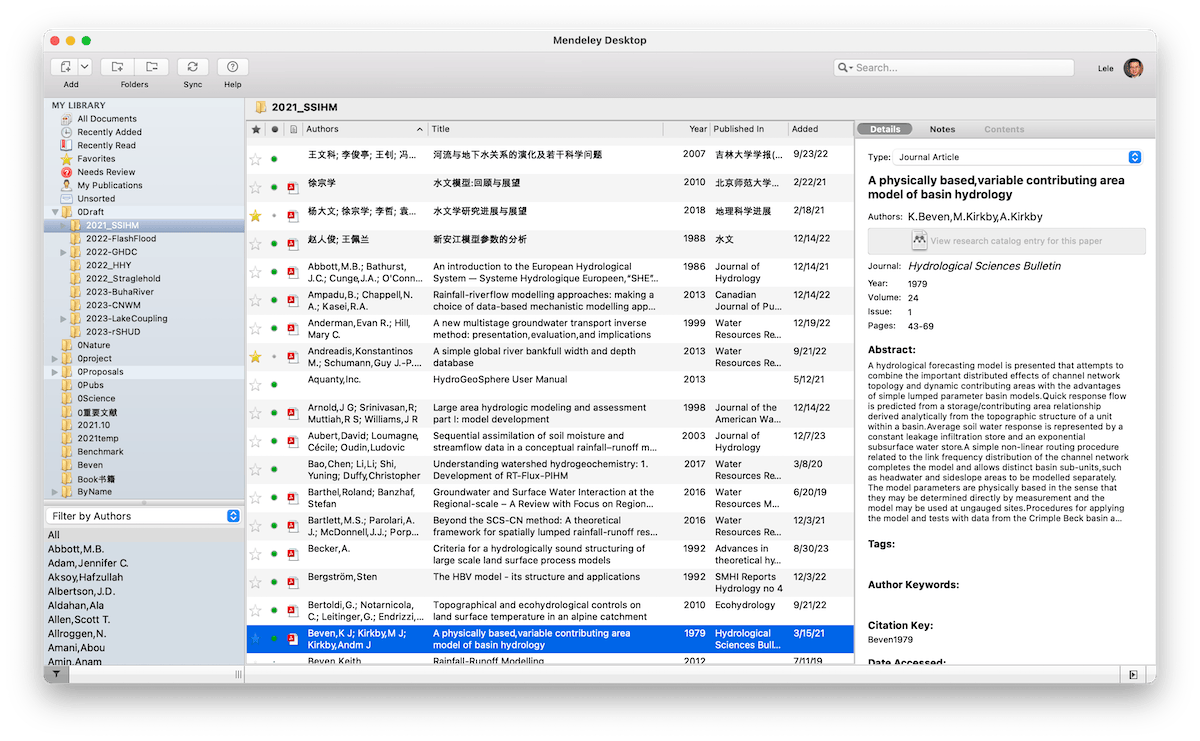Edit the Journal field Hydrological Sciences Bulletin

click(985, 266)
